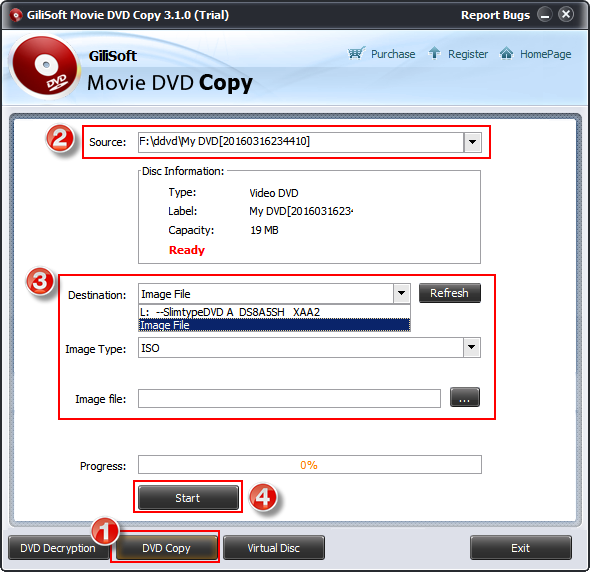Click the Movie DVD Copy heading
Screen dimensions: 590x572
[170, 83]
